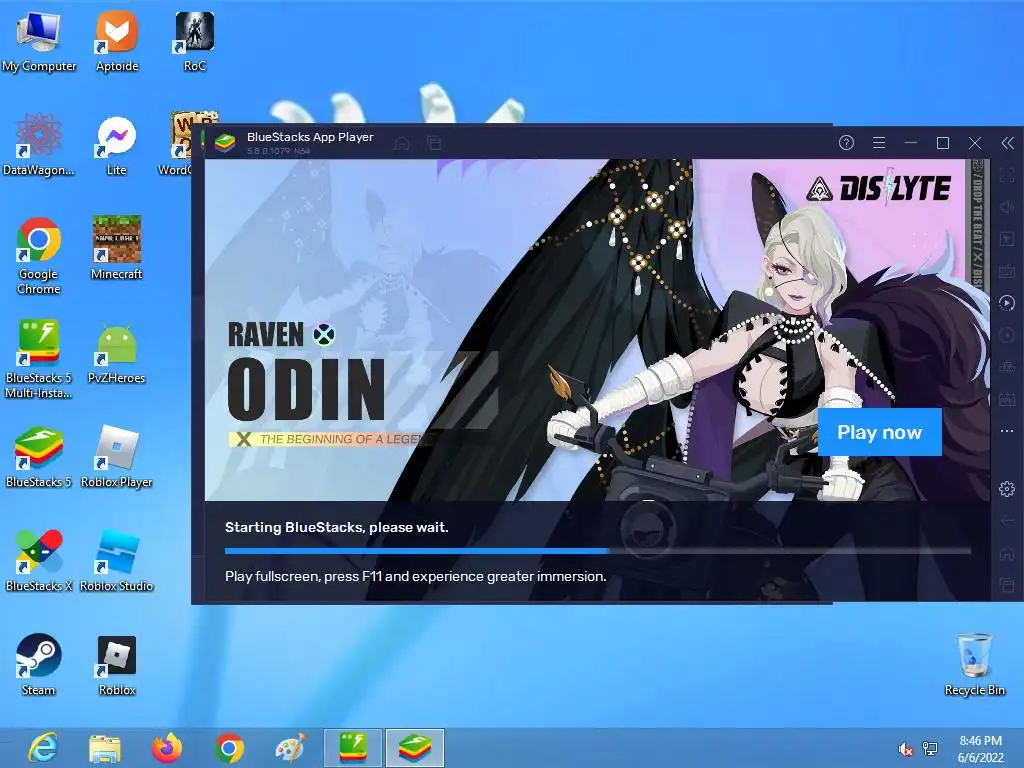Open the Recycle Bin
Screen dimensions: 1024x768
click(x=974, y=664)
